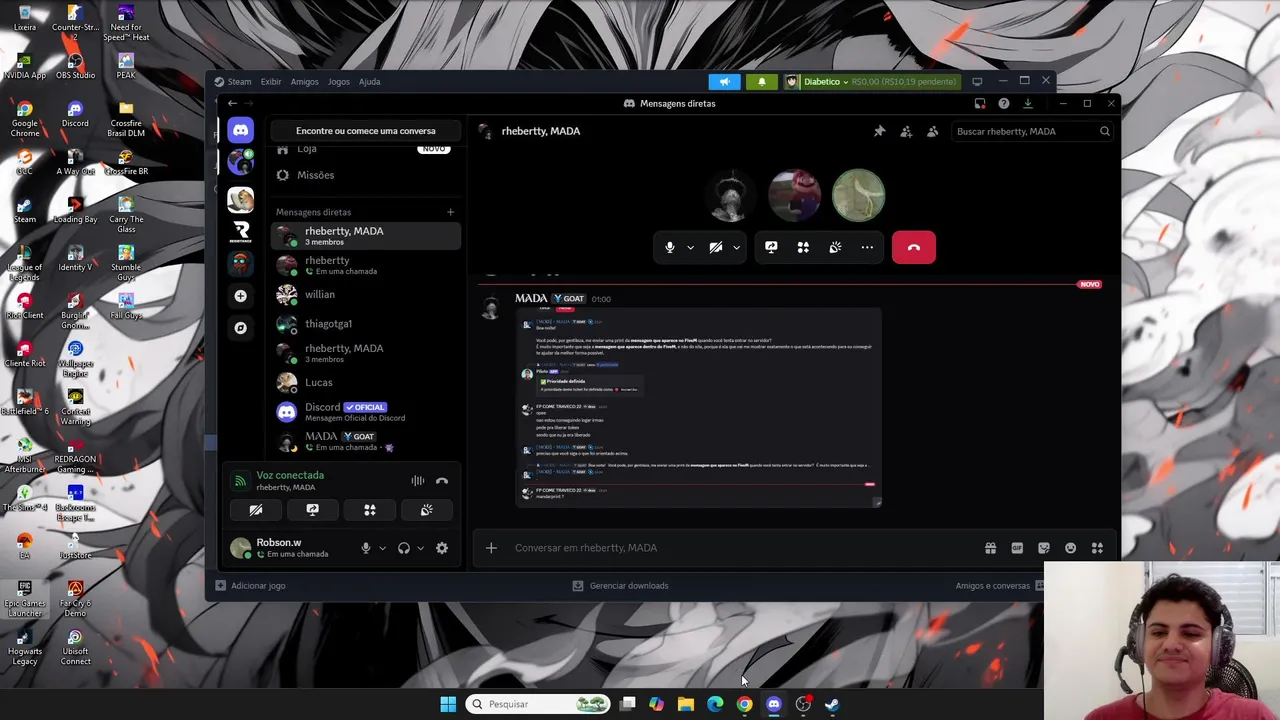This screenshot has height=720, width=1280.
Task: Open Jogos menu in Steam
Action: (x=338, y=82)
